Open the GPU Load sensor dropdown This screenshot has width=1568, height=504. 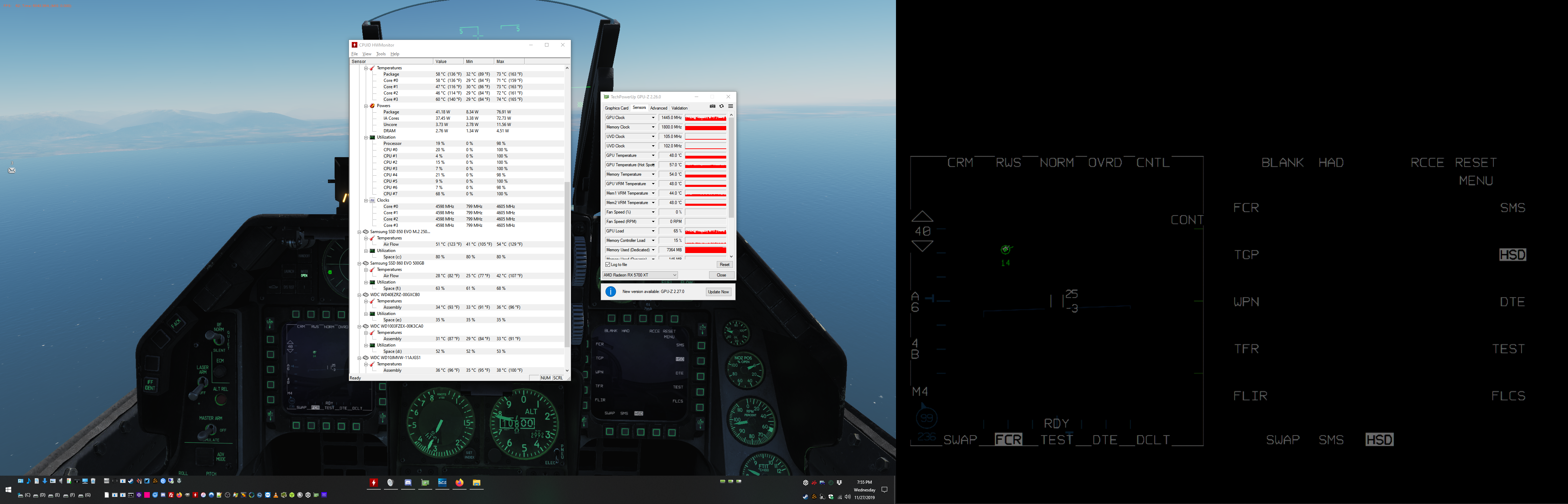pos(653,231)
